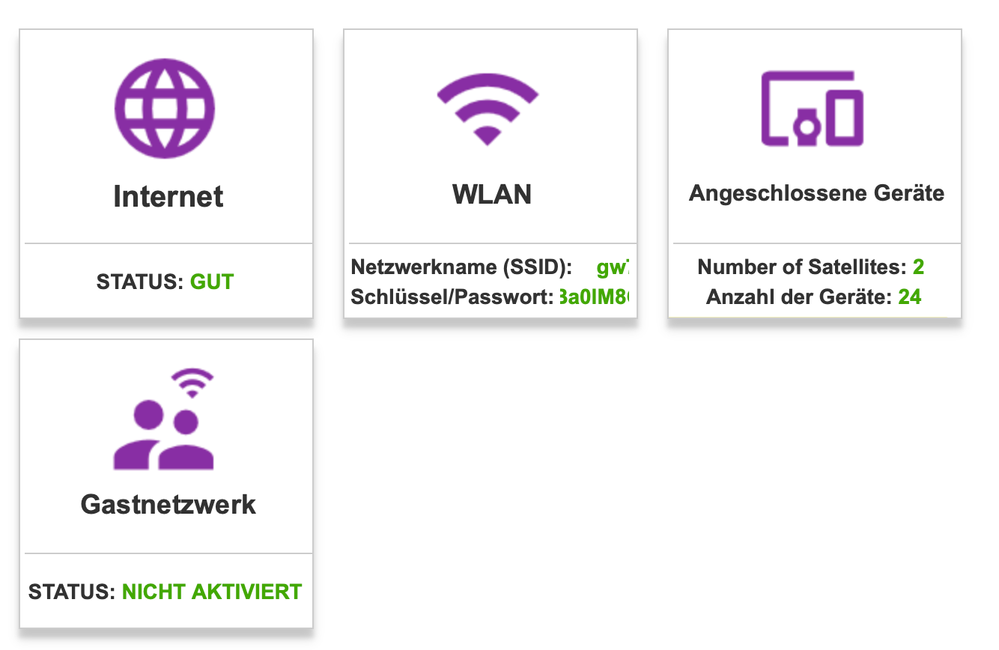Click the purple WLAN wifi signal icon

pos(488,110)
